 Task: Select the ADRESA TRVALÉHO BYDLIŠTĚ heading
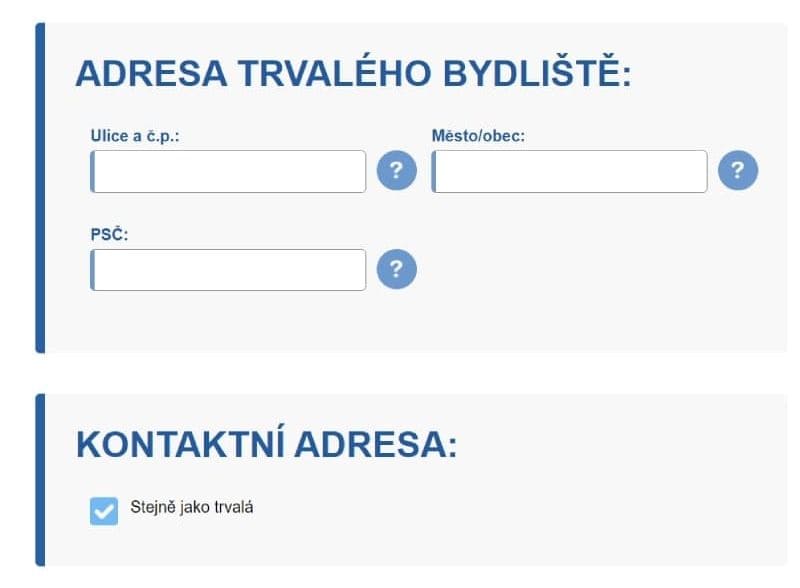tap(354, 74)
